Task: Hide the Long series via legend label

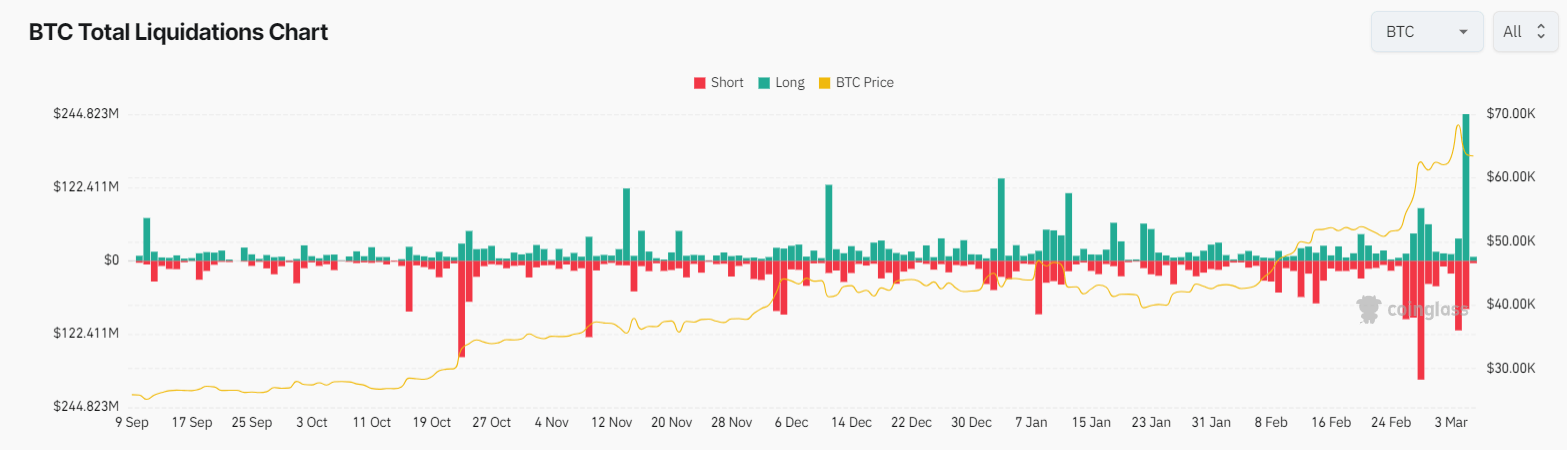Action: (x=789, y=83)
